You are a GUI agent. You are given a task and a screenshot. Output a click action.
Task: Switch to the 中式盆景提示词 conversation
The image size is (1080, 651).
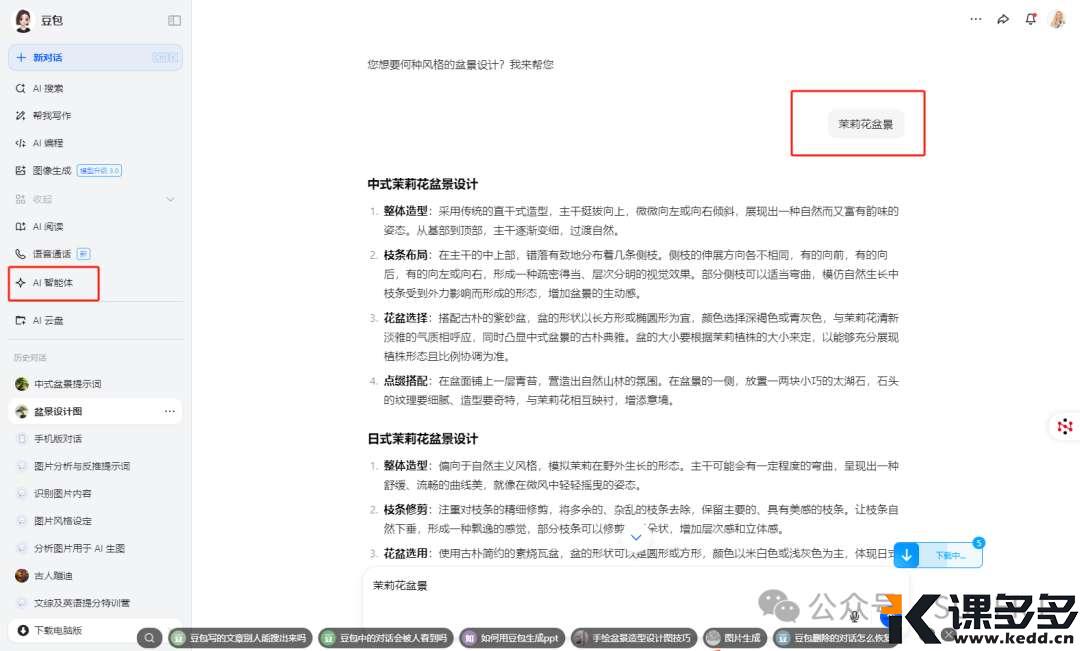(69, 383)
